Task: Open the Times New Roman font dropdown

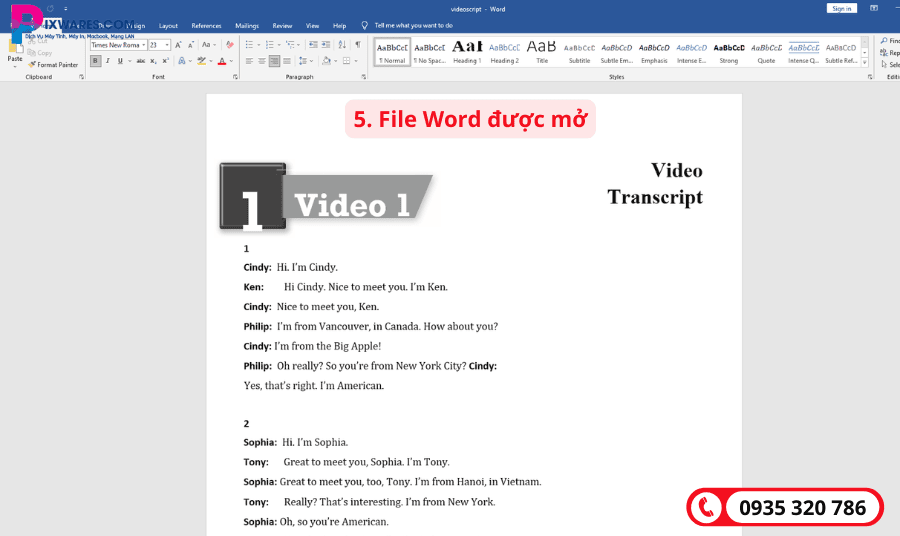Action: click(143, 45)
